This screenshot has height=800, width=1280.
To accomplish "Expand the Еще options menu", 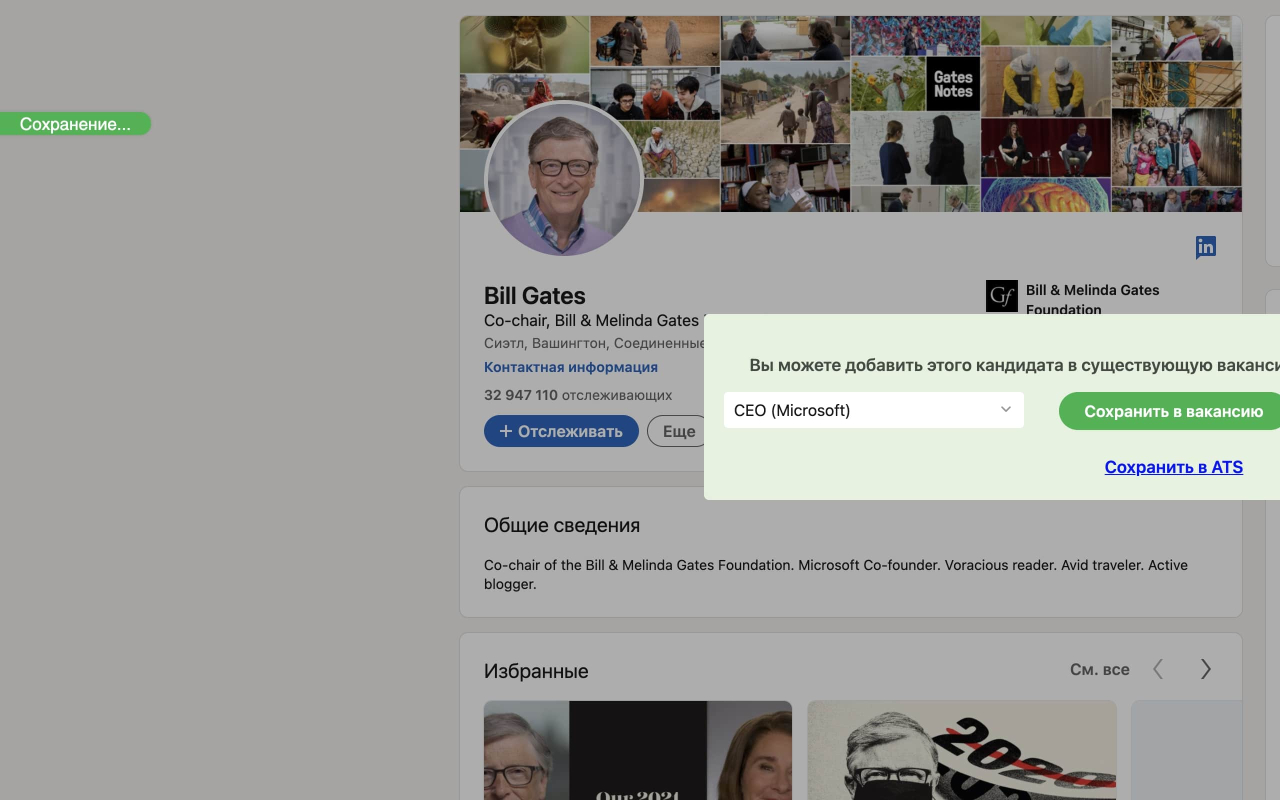I will tap(677, 431).
